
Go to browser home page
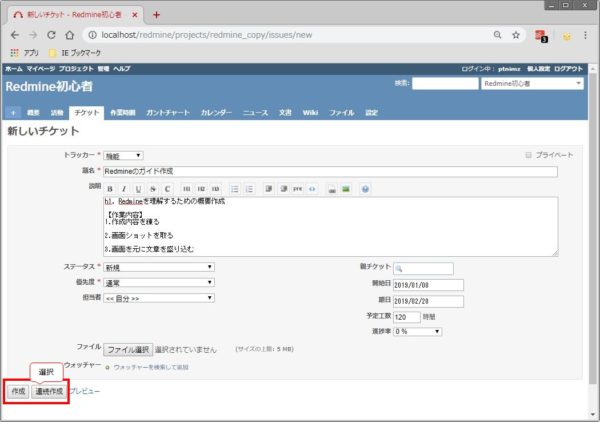(69, 35)
